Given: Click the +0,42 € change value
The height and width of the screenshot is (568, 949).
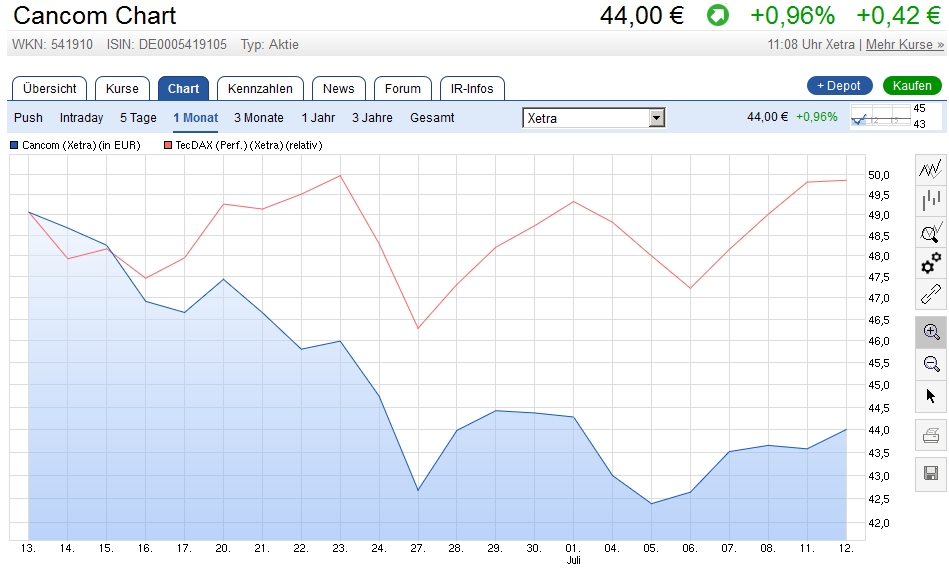Looking at the screenshot, I should click(899, 15).
